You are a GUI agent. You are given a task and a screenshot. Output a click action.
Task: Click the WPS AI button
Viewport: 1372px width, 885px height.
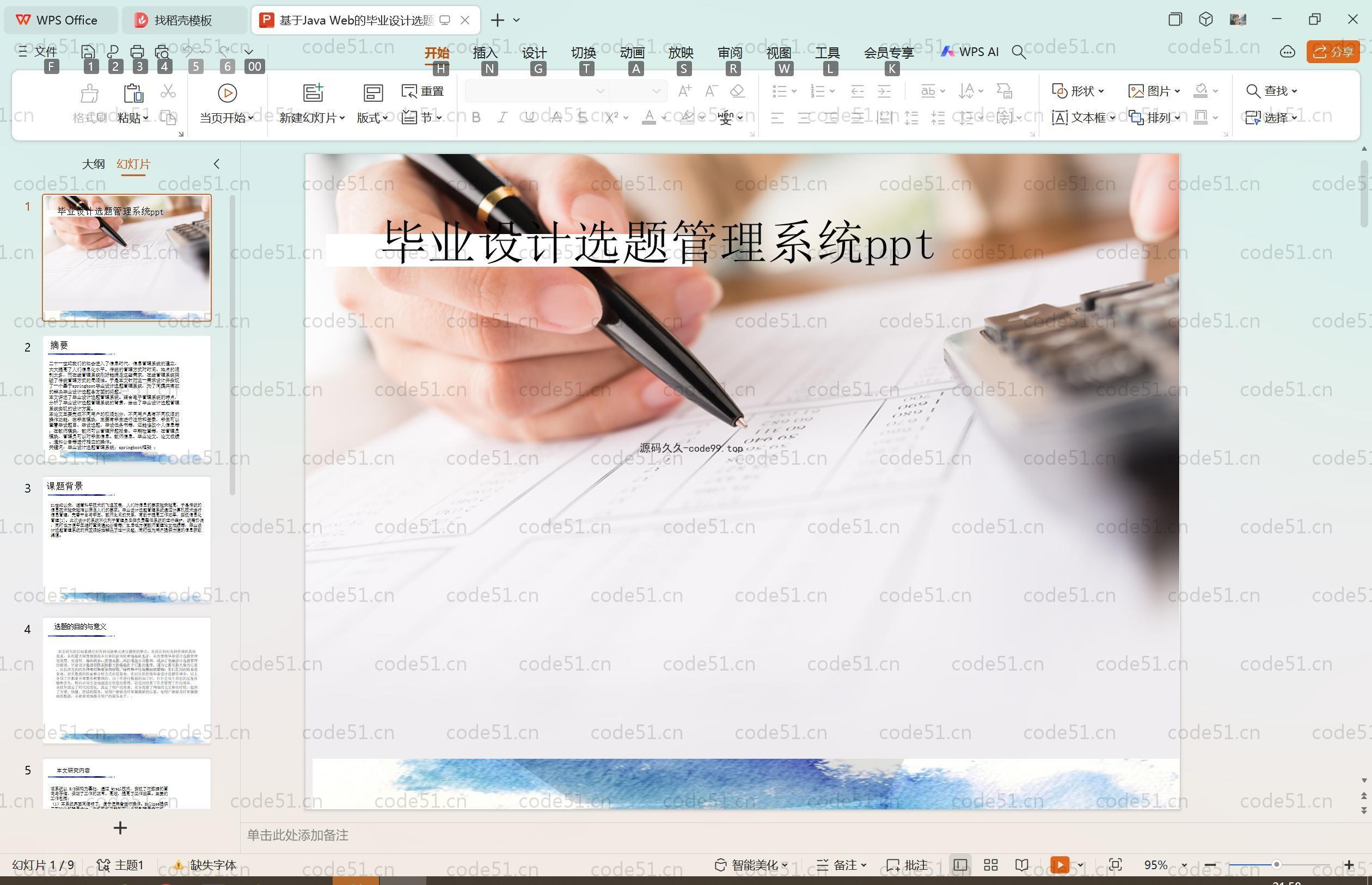coord(970,52)
